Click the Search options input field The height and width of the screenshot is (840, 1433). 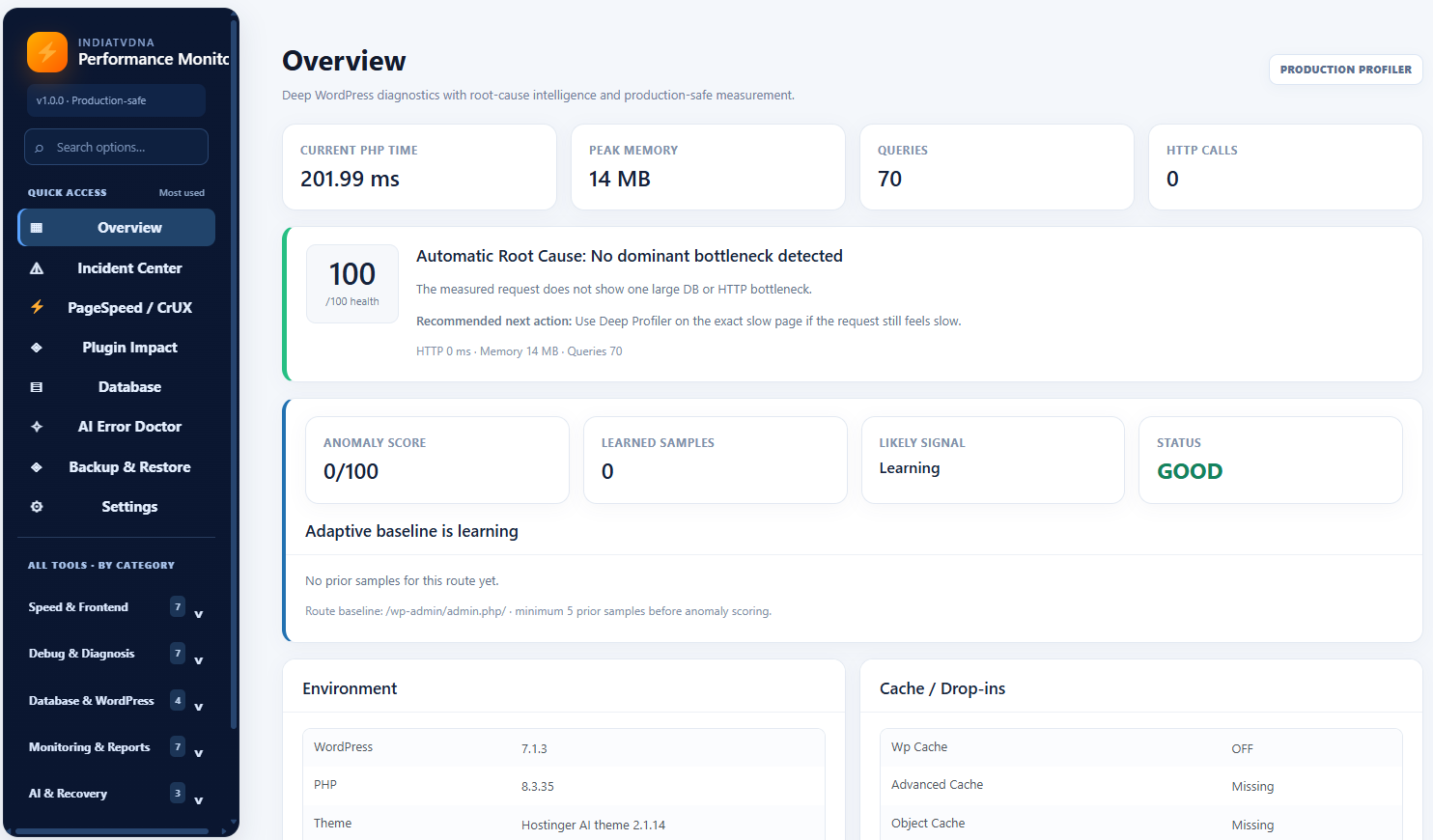pos(116,147)
